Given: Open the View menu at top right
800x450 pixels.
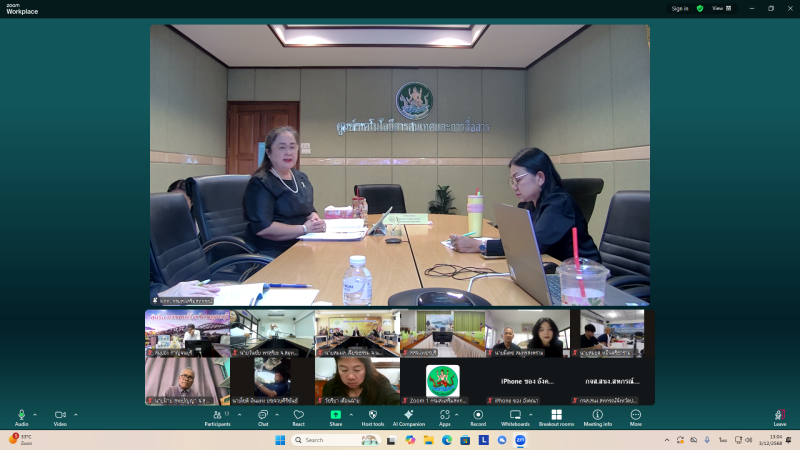Looking at the screenshot, I should click(720, 8).
